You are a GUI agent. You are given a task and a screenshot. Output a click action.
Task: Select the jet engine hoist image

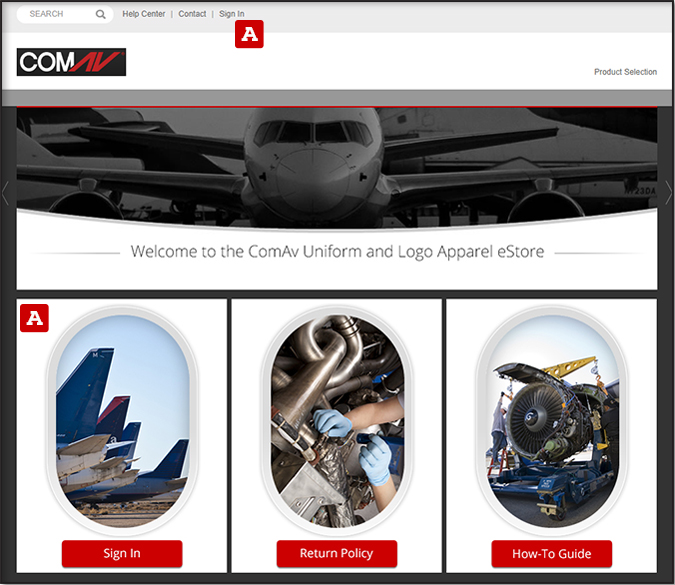pyautogui.click(x=552, y=421)
